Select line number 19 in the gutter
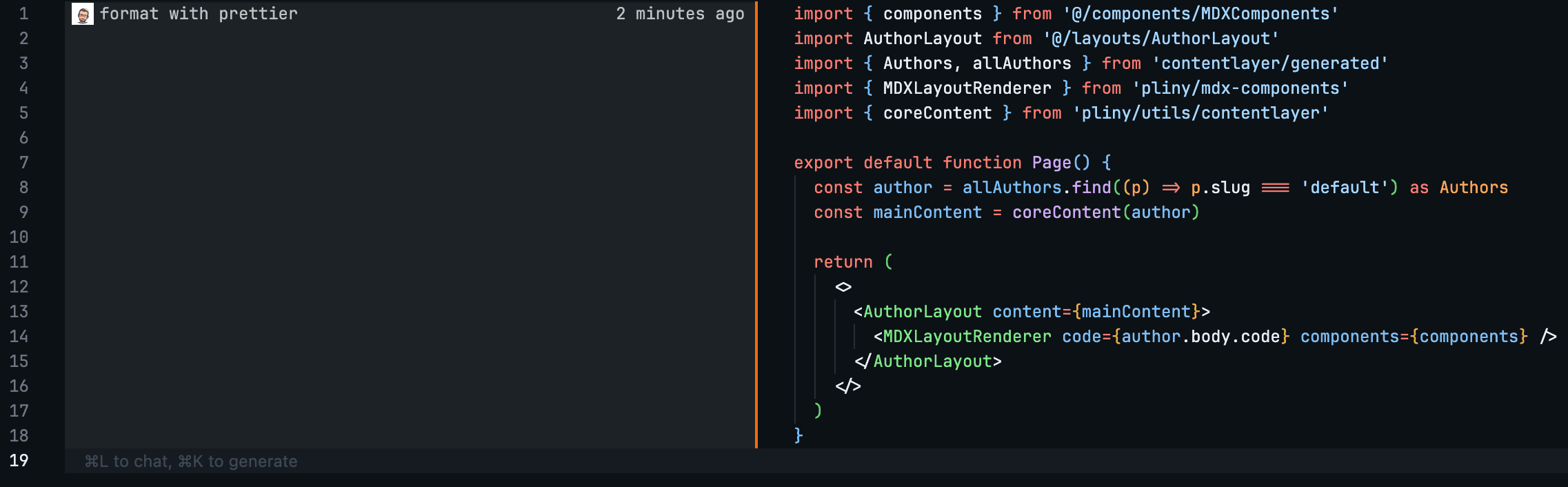The width and height of the screenshot is (1568, 487). pyautogui.click(x=19, y=461)
